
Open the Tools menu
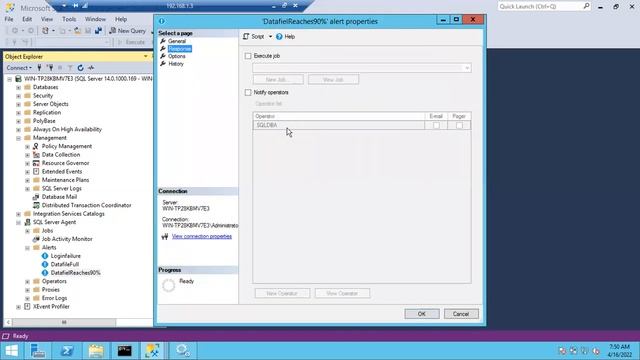point(69,19)
